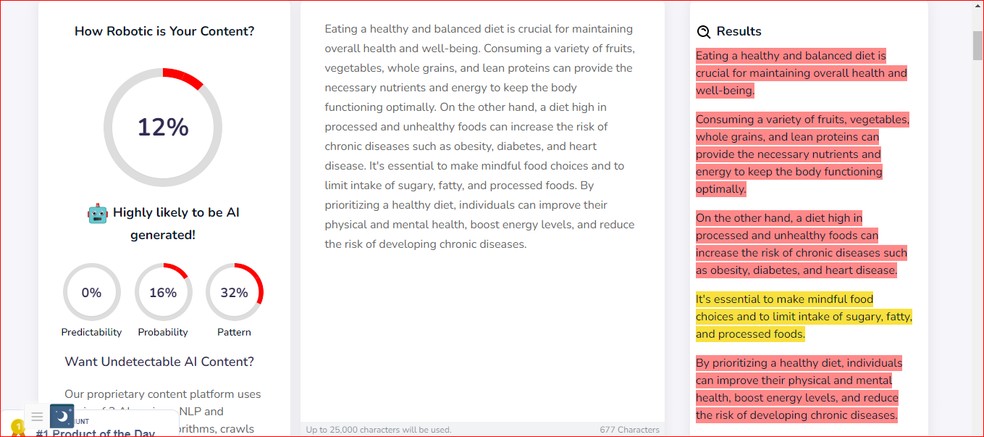Viewport: 984px width, 437px height.
Task: Click the 677 Characters counter
Action: [x=629, y=430]
